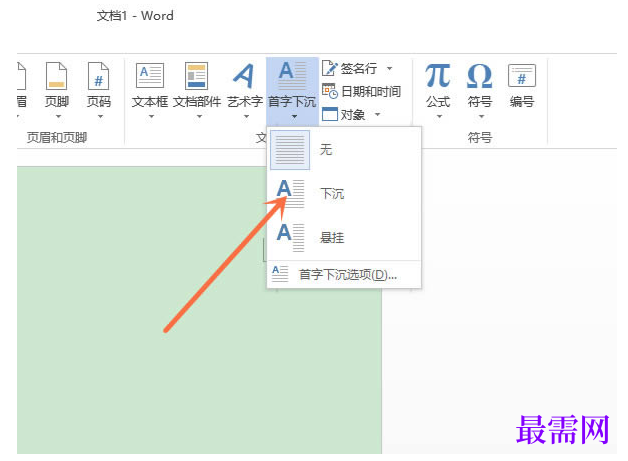Choose None (无) drop cap thumbnail
The width and height of the screenshot is (628, 461).
click(290, 150)
